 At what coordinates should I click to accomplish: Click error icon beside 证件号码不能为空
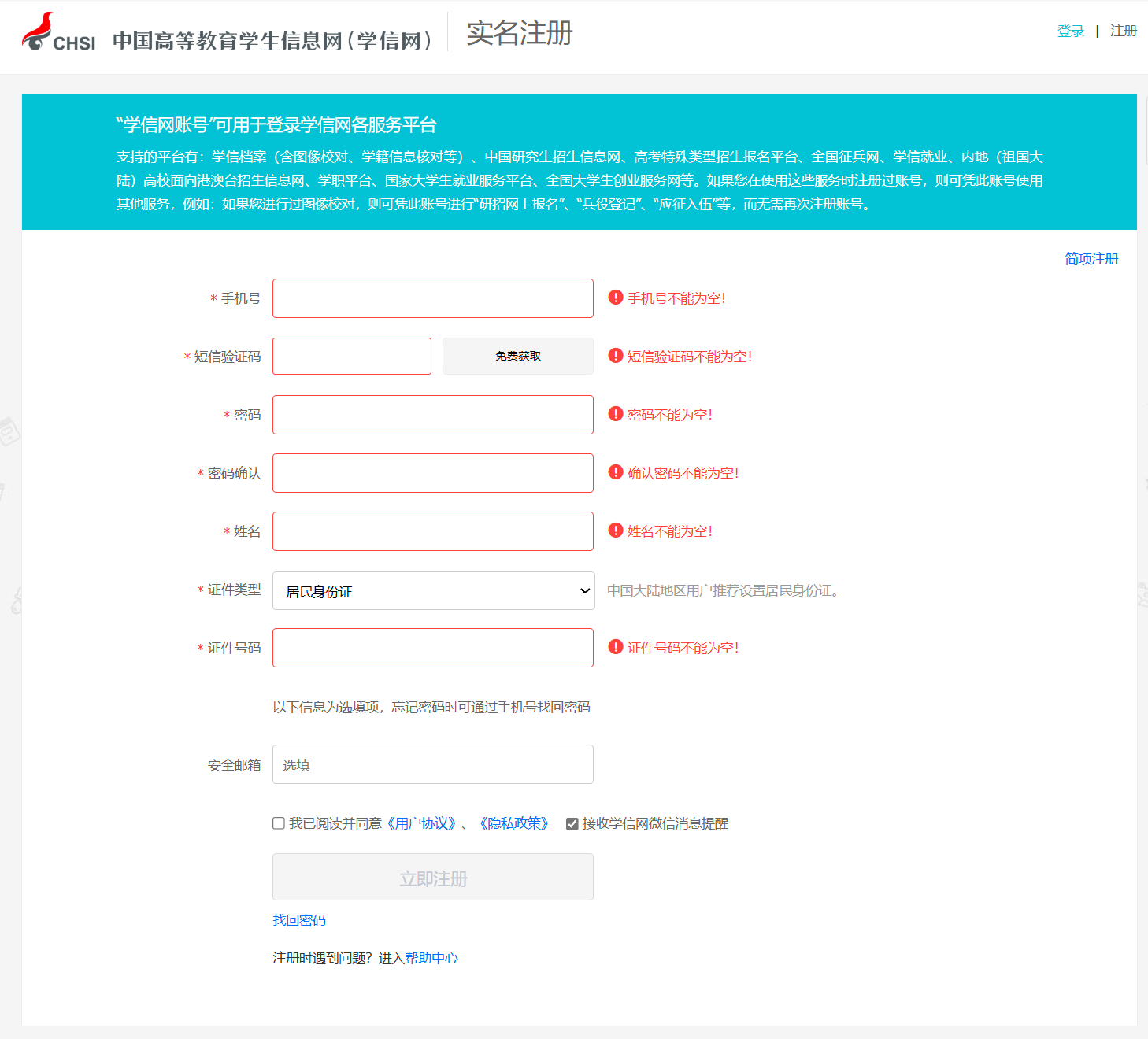point(616,647)
